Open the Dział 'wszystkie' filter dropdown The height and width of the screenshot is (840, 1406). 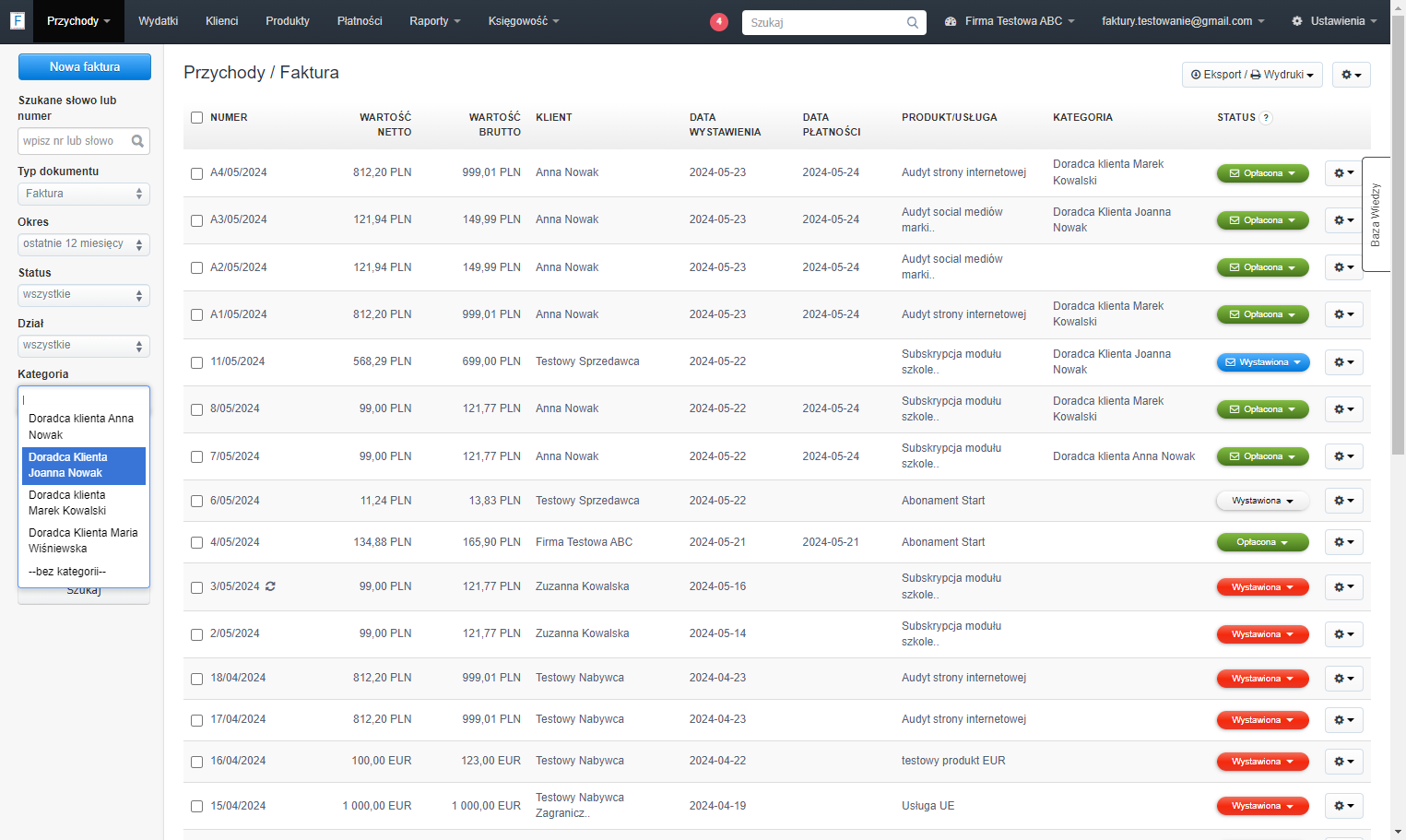tap(84, 346)
